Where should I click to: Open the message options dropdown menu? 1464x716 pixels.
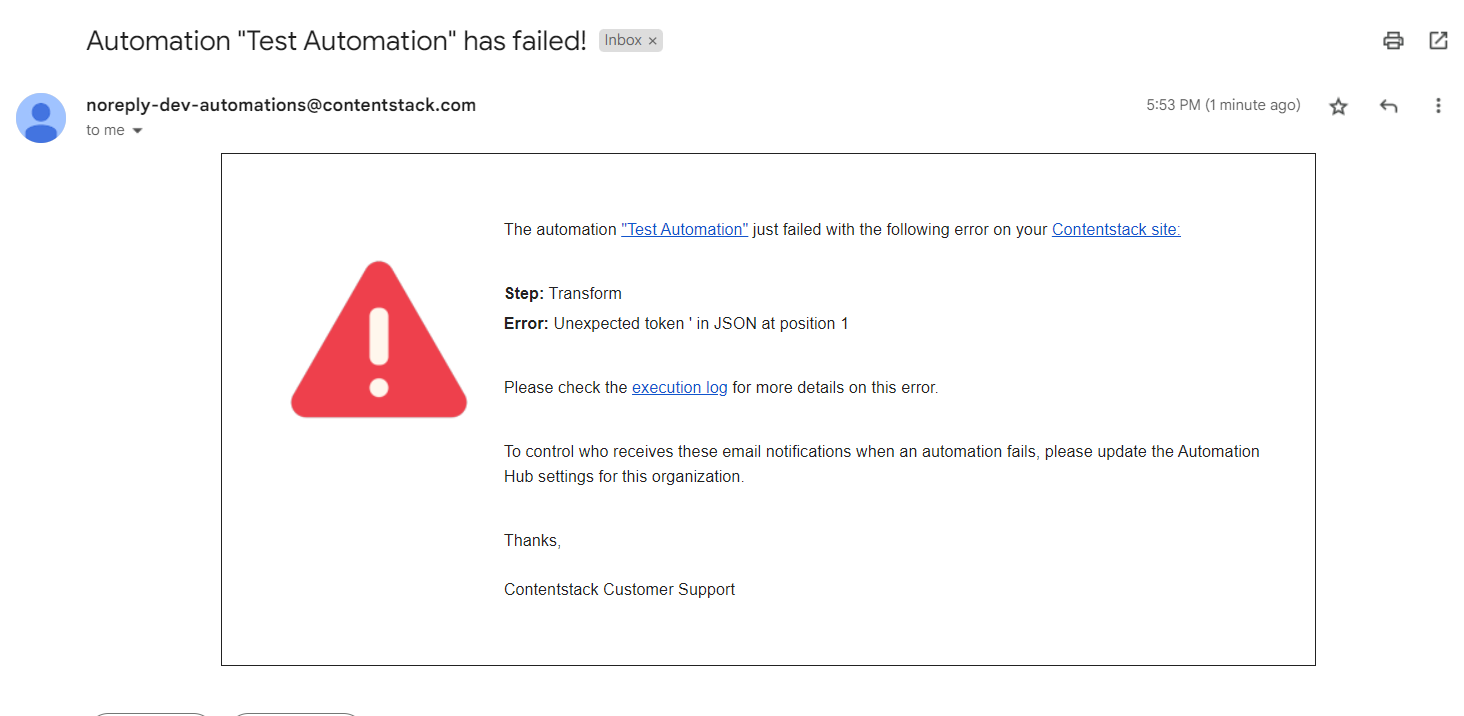tap(1438, 105)
